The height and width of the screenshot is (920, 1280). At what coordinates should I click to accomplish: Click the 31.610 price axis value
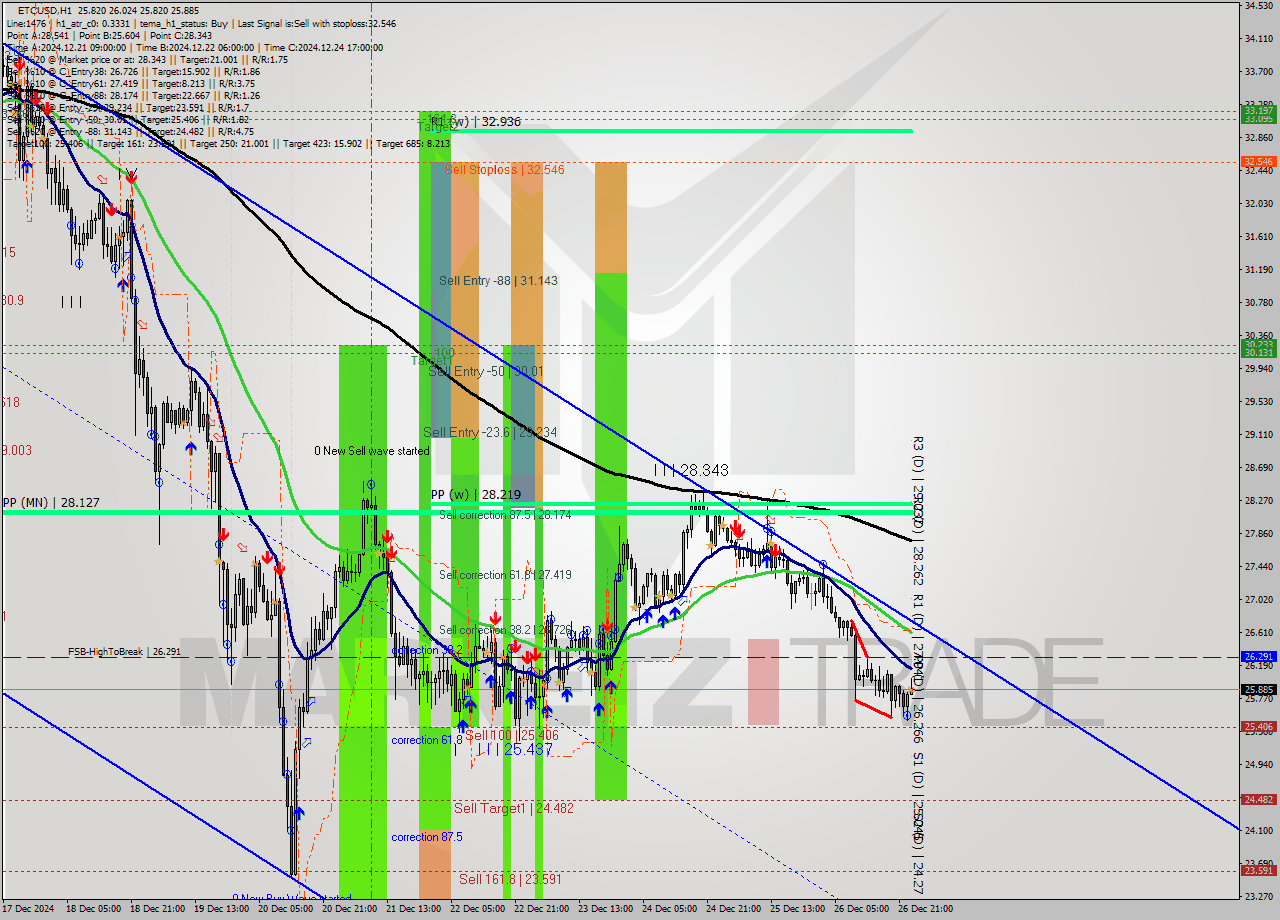pos(1258,237)
